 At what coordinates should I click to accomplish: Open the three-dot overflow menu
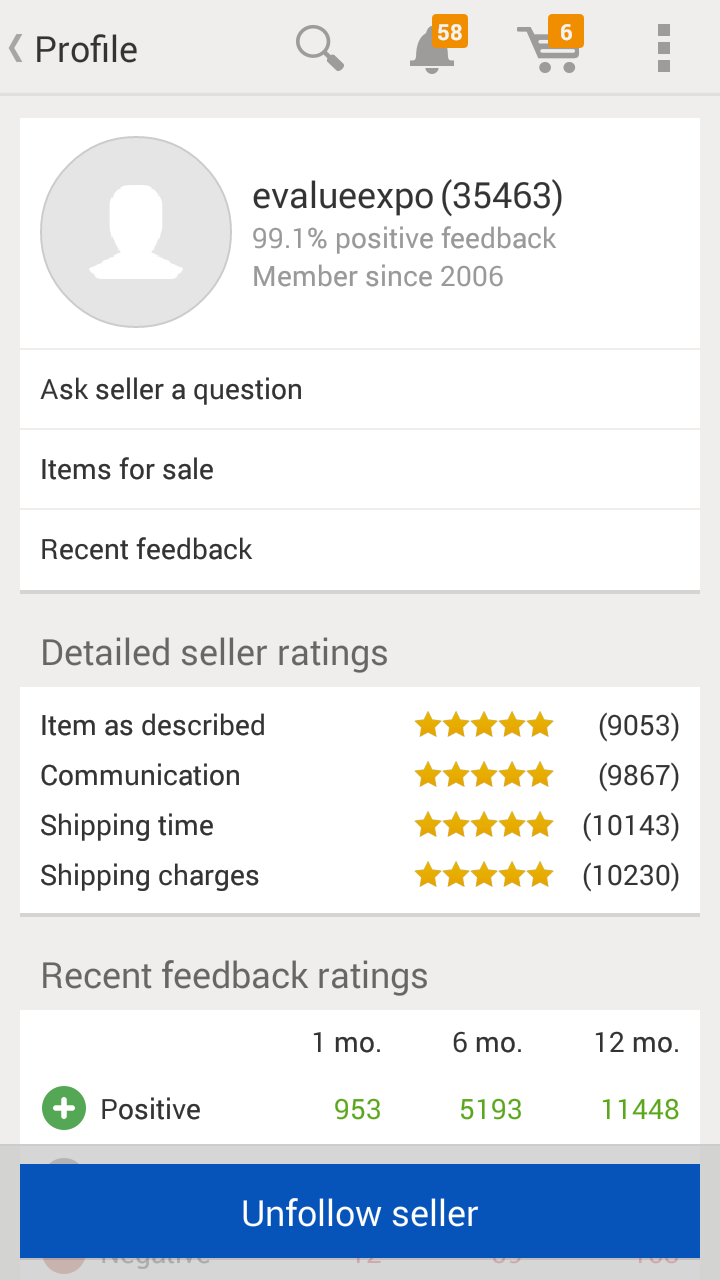[x=663, y=48]
